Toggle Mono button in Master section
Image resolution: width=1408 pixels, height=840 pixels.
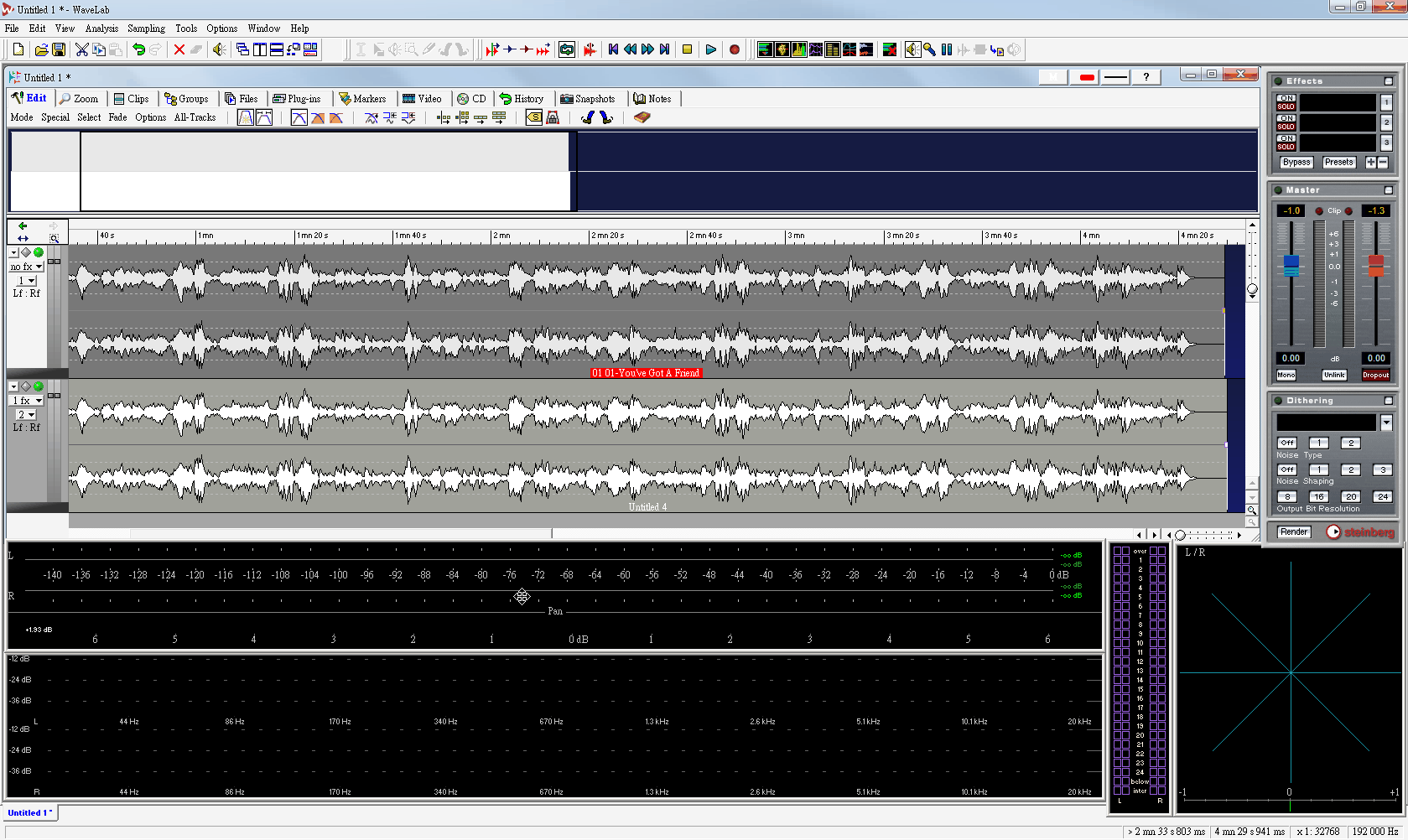point(1286,376)
